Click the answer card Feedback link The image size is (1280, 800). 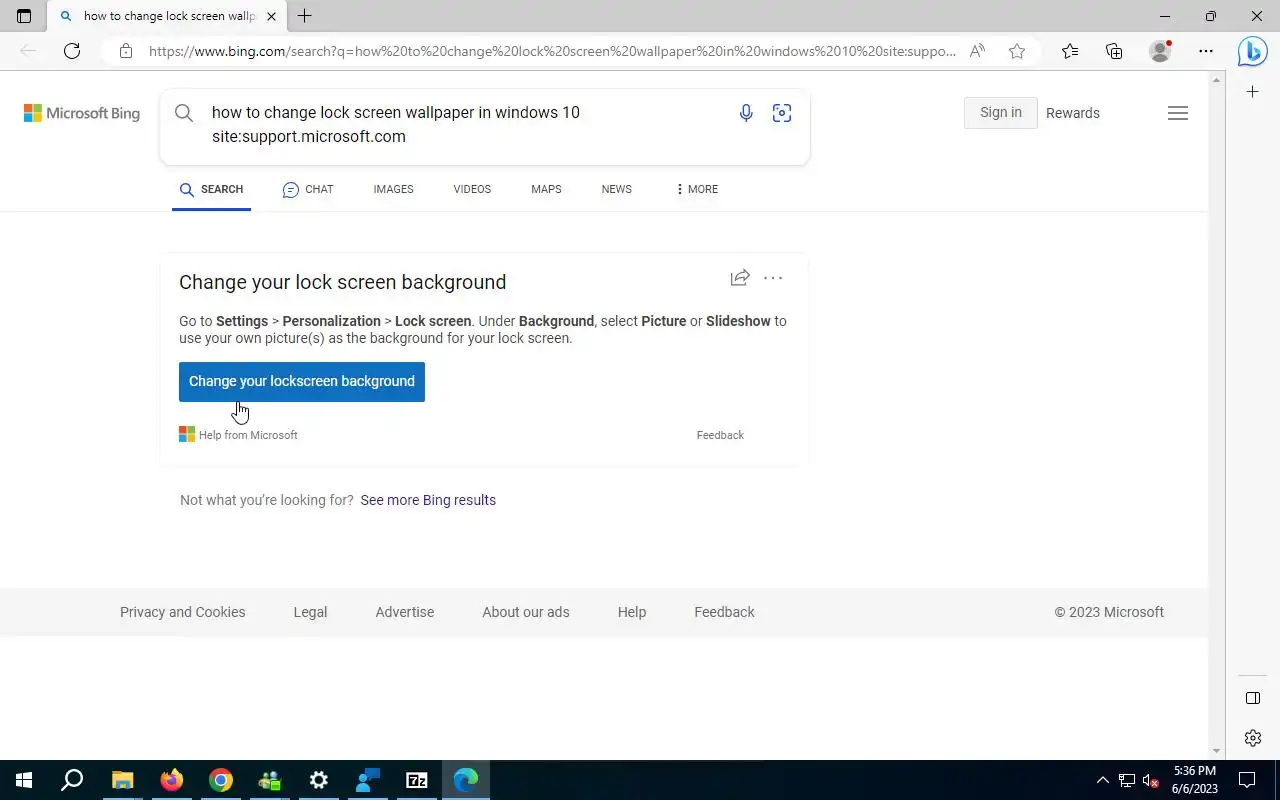[x=720, y=435]
